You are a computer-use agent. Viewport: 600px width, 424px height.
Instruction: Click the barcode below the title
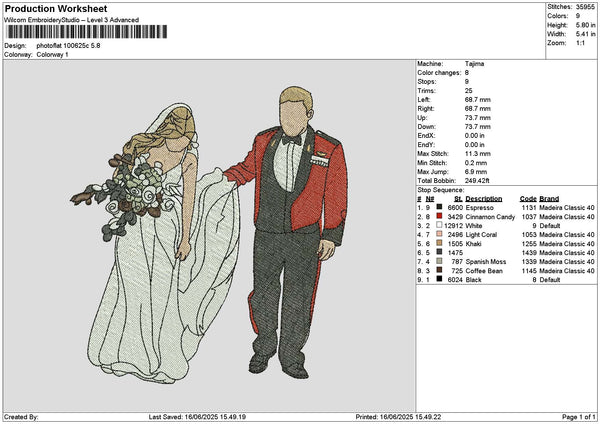point(83,33)
